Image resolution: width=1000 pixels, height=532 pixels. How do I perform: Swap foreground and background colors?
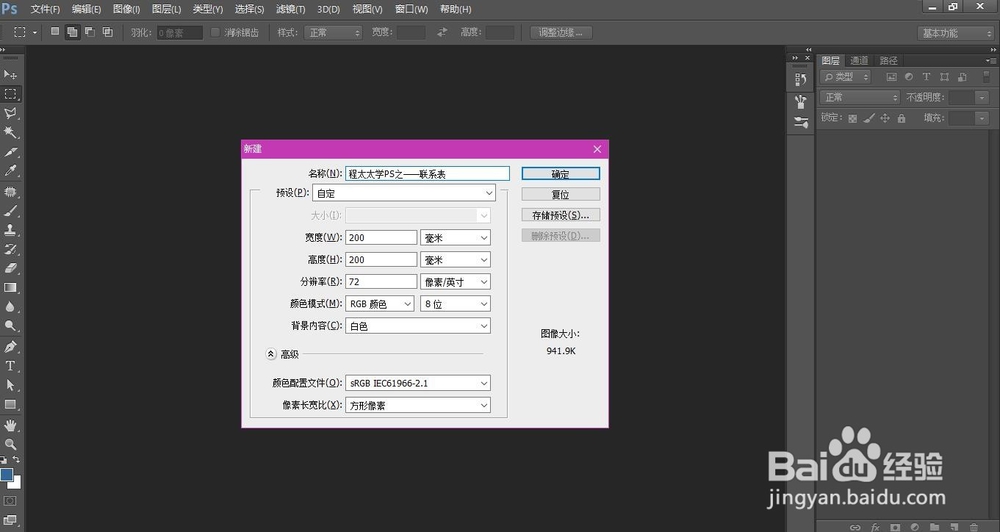click(x=16, y=459)
